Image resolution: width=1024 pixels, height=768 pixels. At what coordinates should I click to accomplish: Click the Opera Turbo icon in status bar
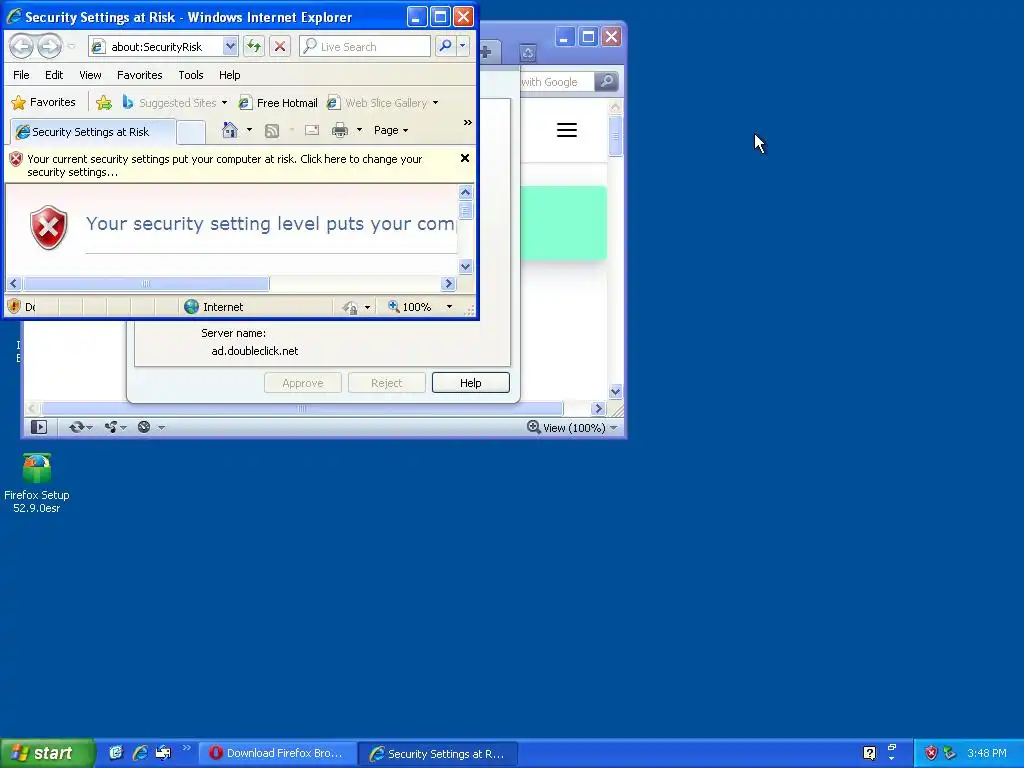[144, 427]
